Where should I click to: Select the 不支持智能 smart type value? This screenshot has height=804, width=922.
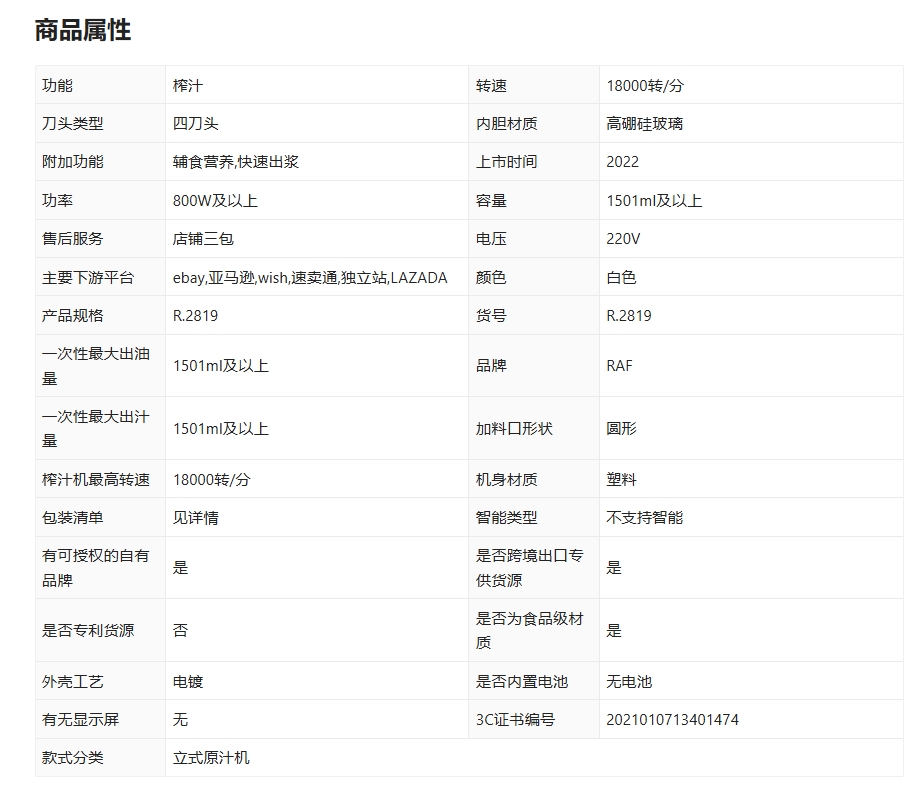(x=644, y=518)
